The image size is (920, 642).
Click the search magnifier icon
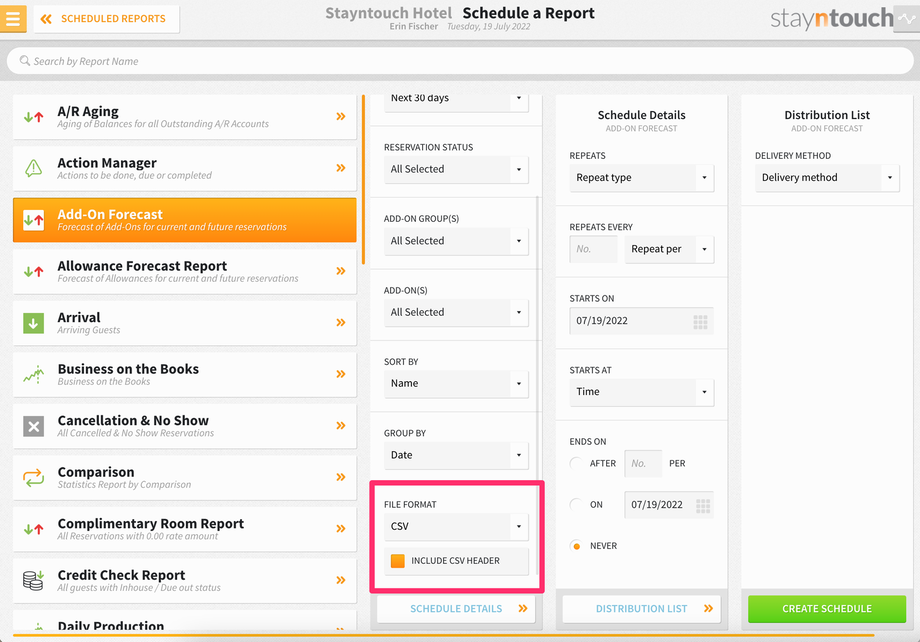pos(25,60)
